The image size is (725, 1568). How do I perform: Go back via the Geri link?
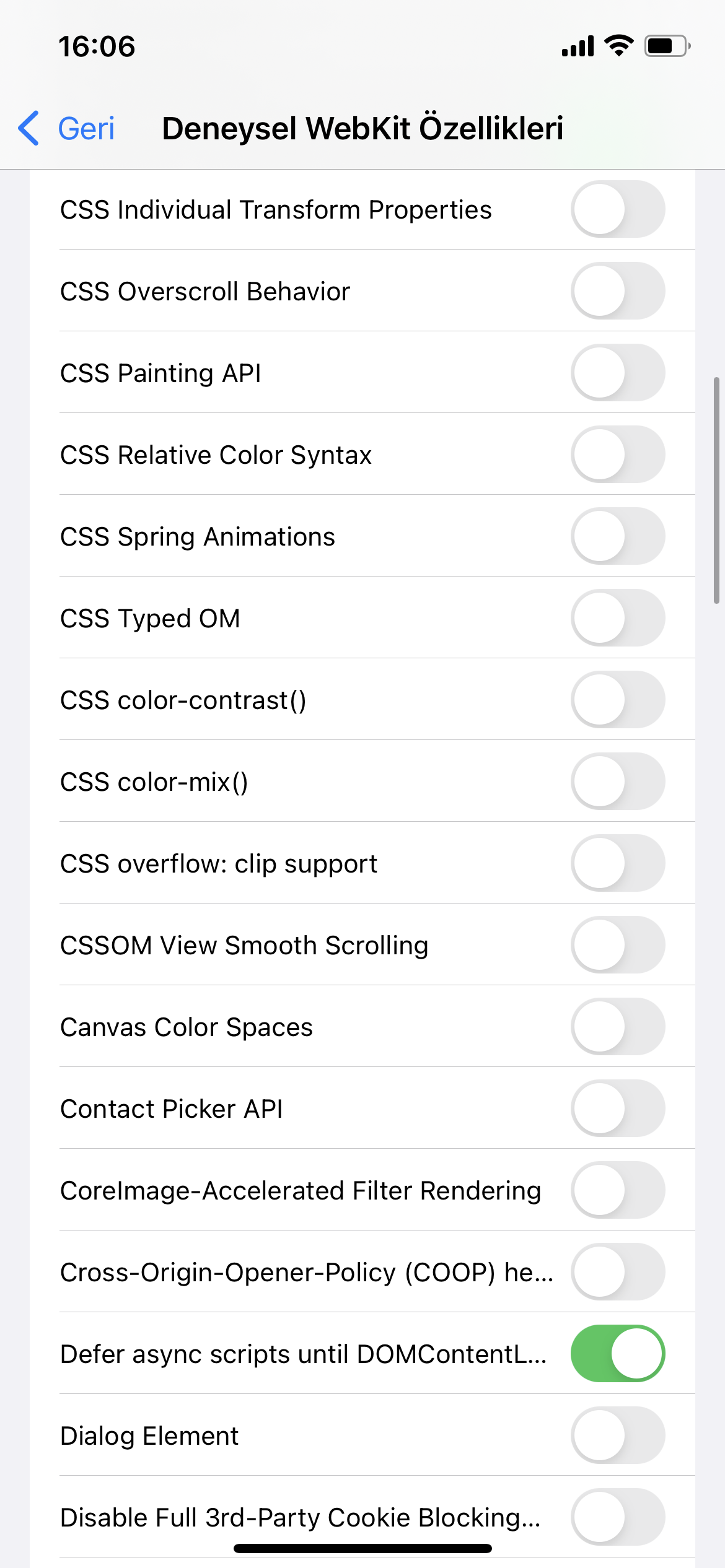point(86,129)
